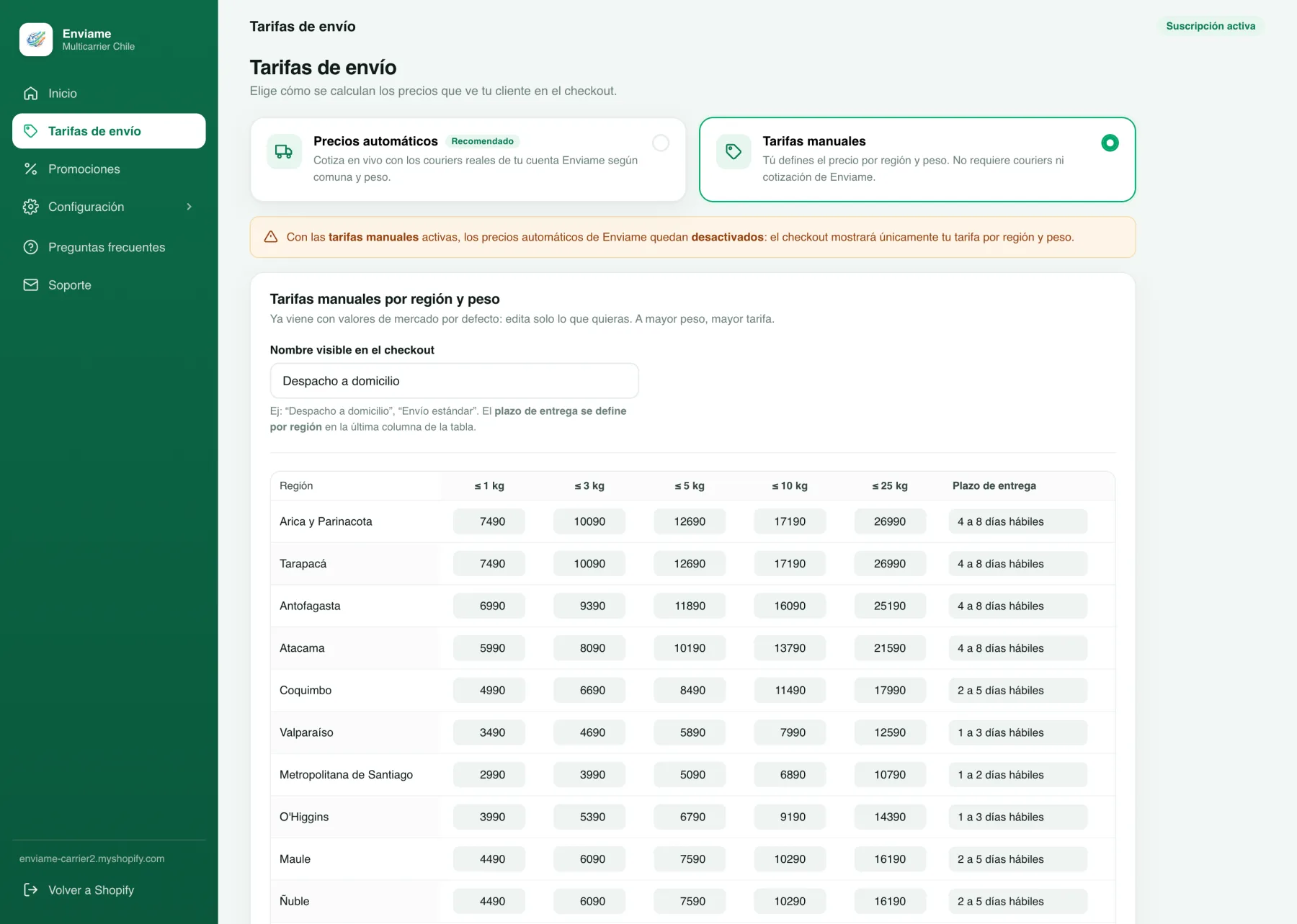Select the Tarifas manuales radio button
Viewport: 1297px width, 924px height.
(1110, 143)
